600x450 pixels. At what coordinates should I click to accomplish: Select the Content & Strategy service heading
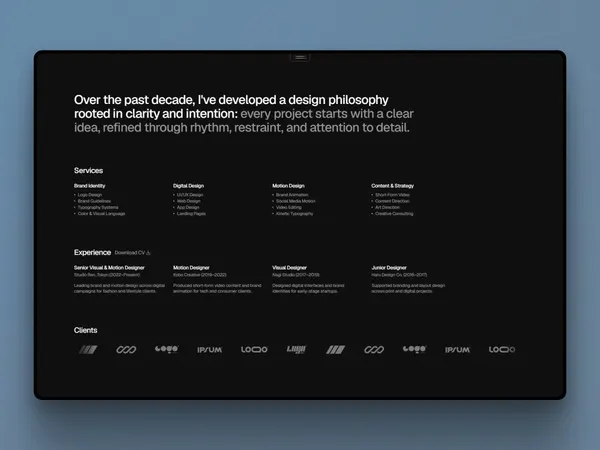click(392, 186)
